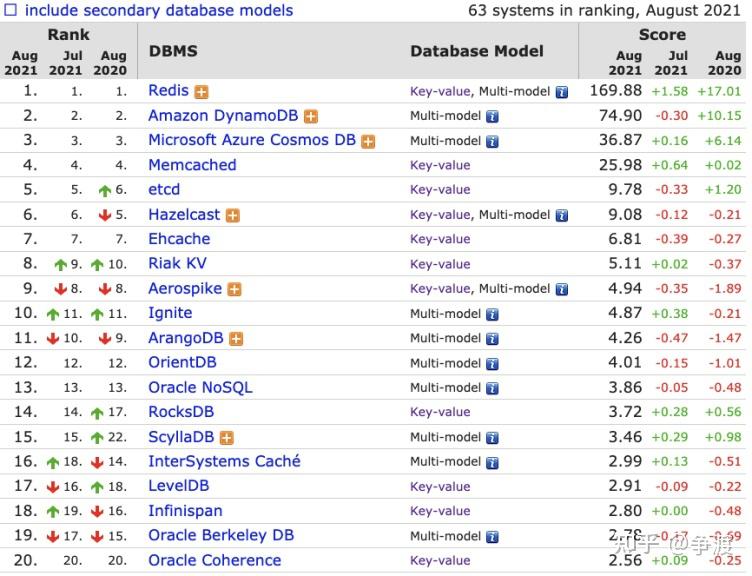Click the plus icon beside ScyllaDB
This screenshot has width=752, height=576.
point(226,438)
